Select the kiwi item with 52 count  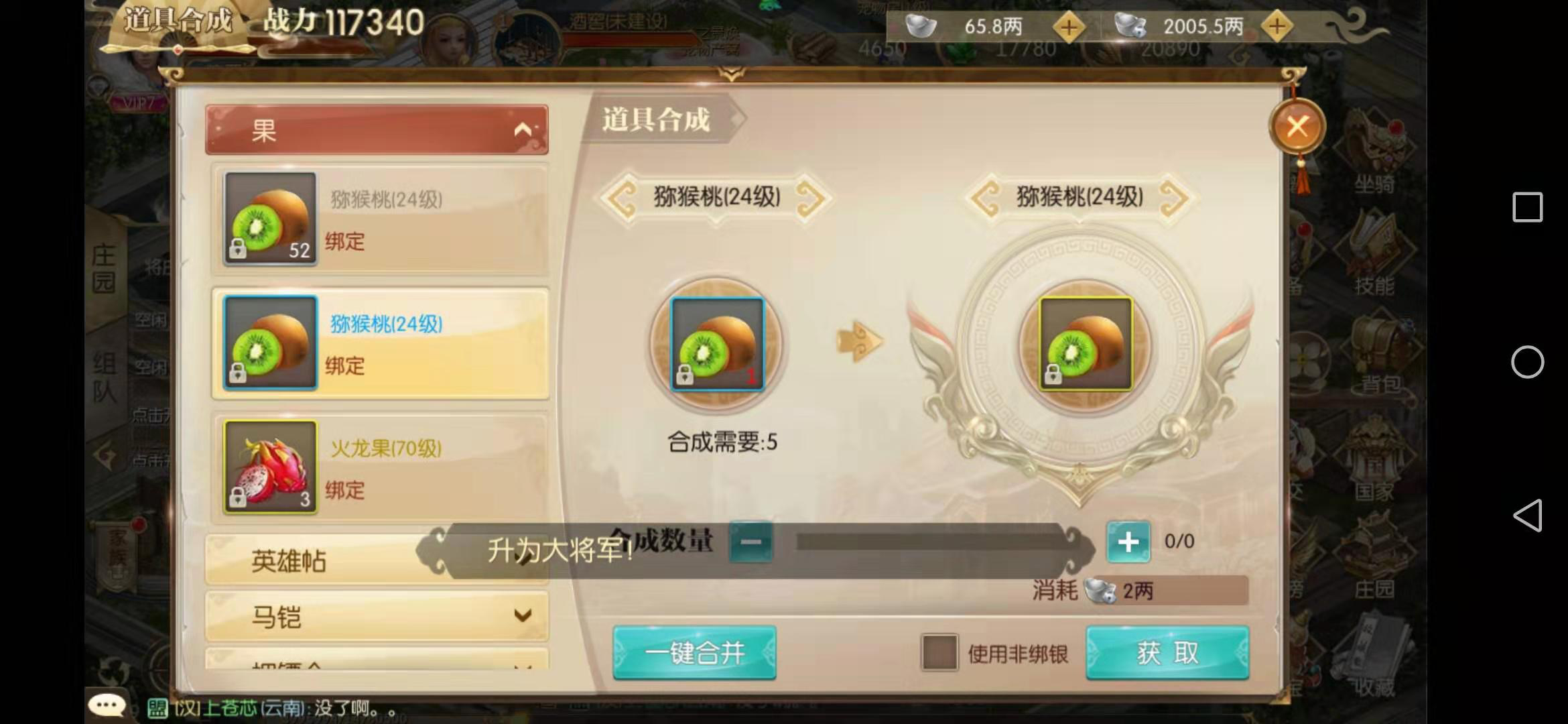click(x=380, y=219)
